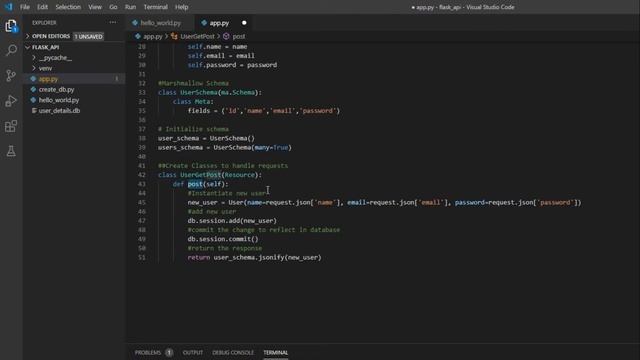The width and height of the screenshot is (640, 360).
Task: Open the Help menu
Action: pos(182,7)
